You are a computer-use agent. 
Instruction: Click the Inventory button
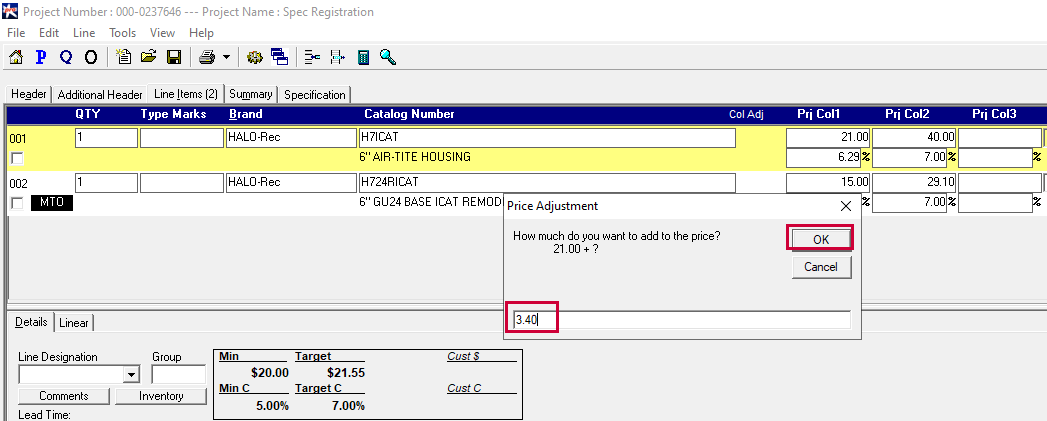coord(161,396)
